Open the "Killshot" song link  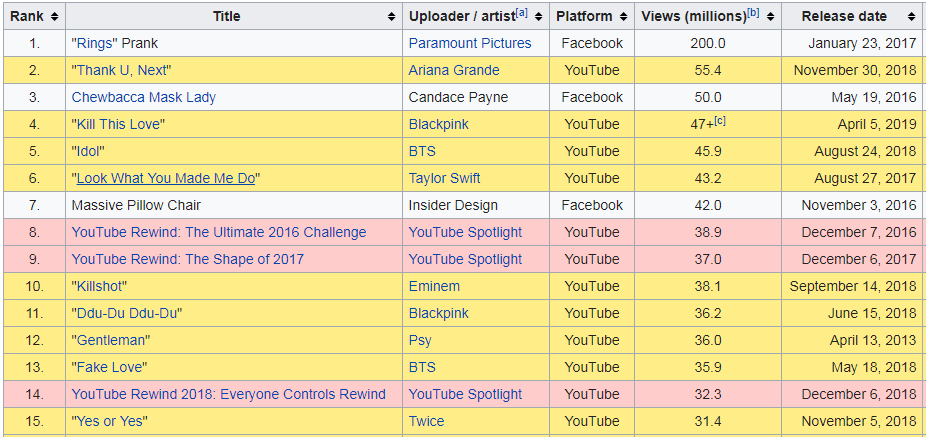pos(99,286)
